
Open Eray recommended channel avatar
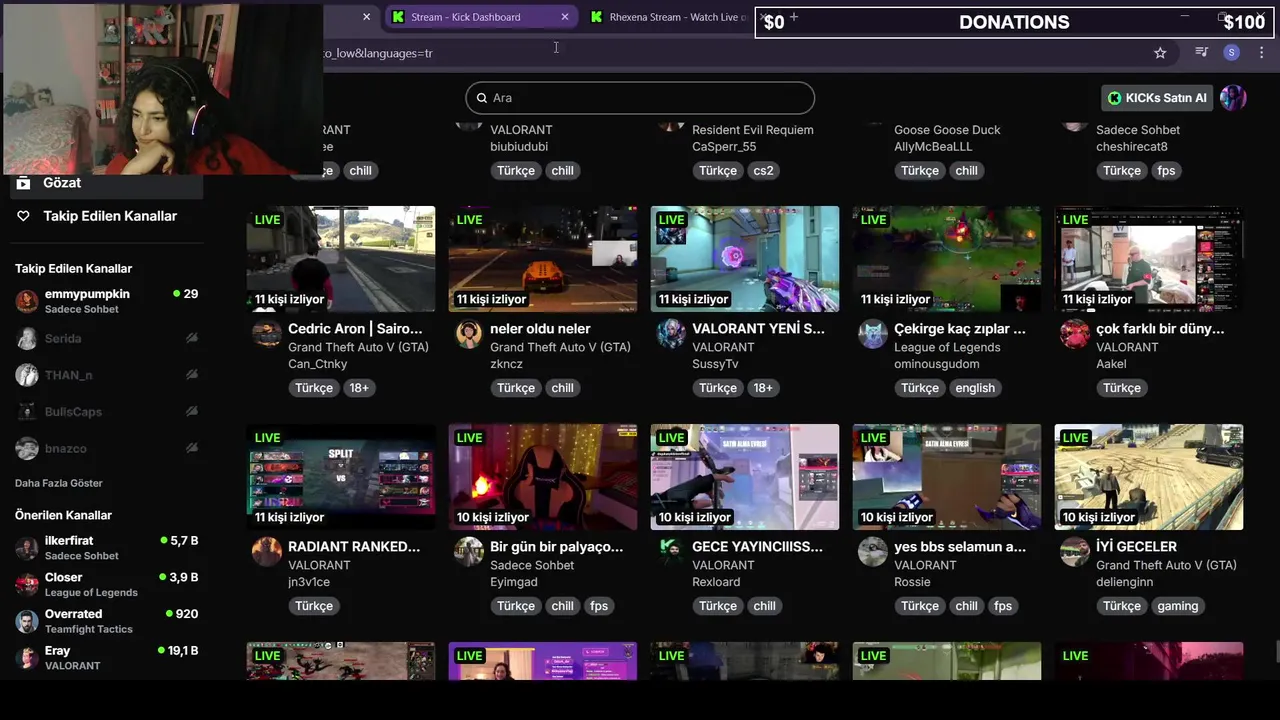(x=27, y=657)
